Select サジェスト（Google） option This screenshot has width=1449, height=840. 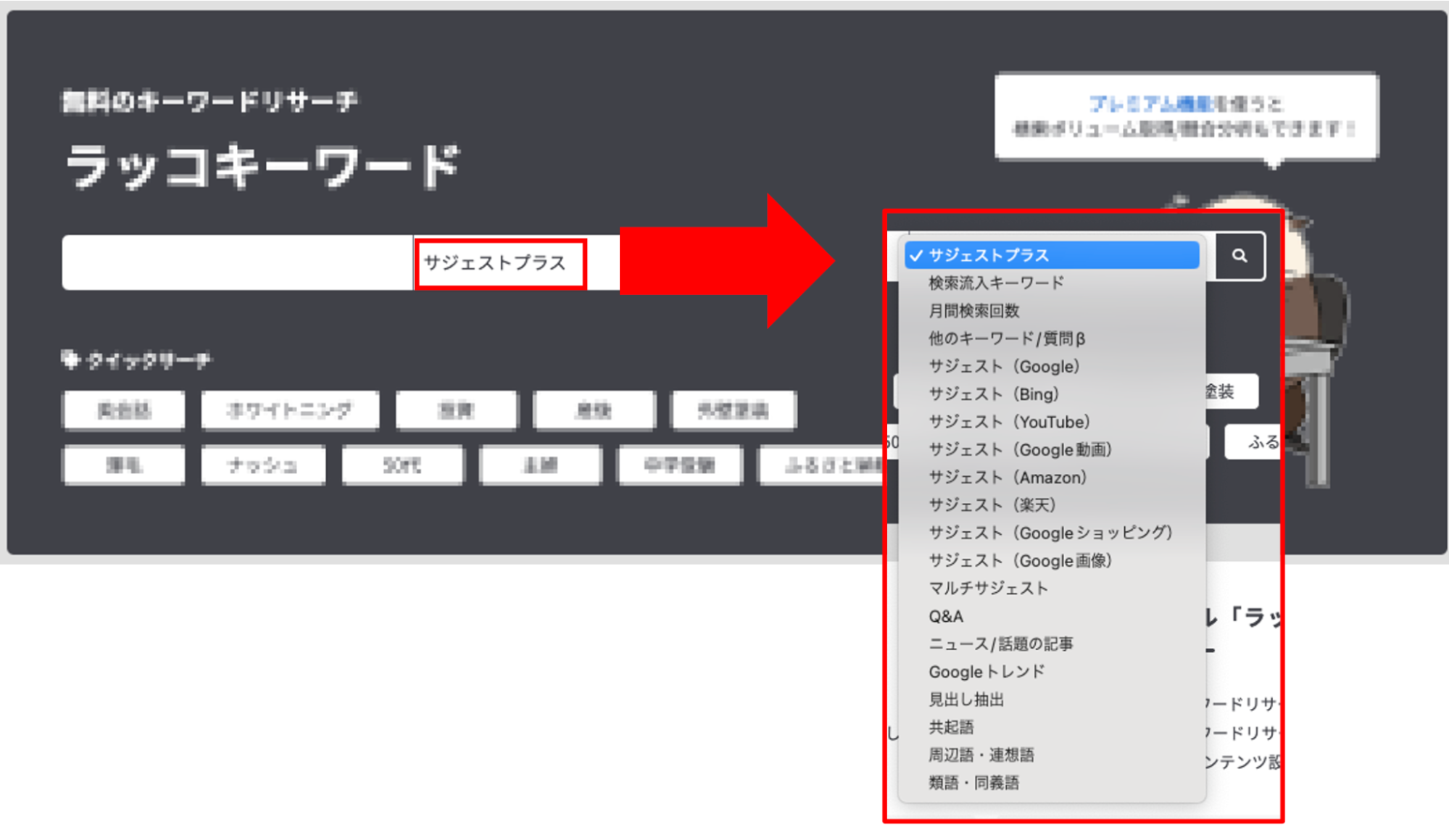1052,366
